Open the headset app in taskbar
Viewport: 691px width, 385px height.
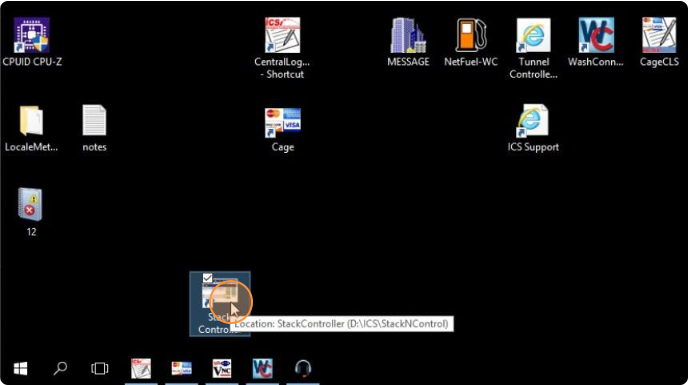pos(303,368)
